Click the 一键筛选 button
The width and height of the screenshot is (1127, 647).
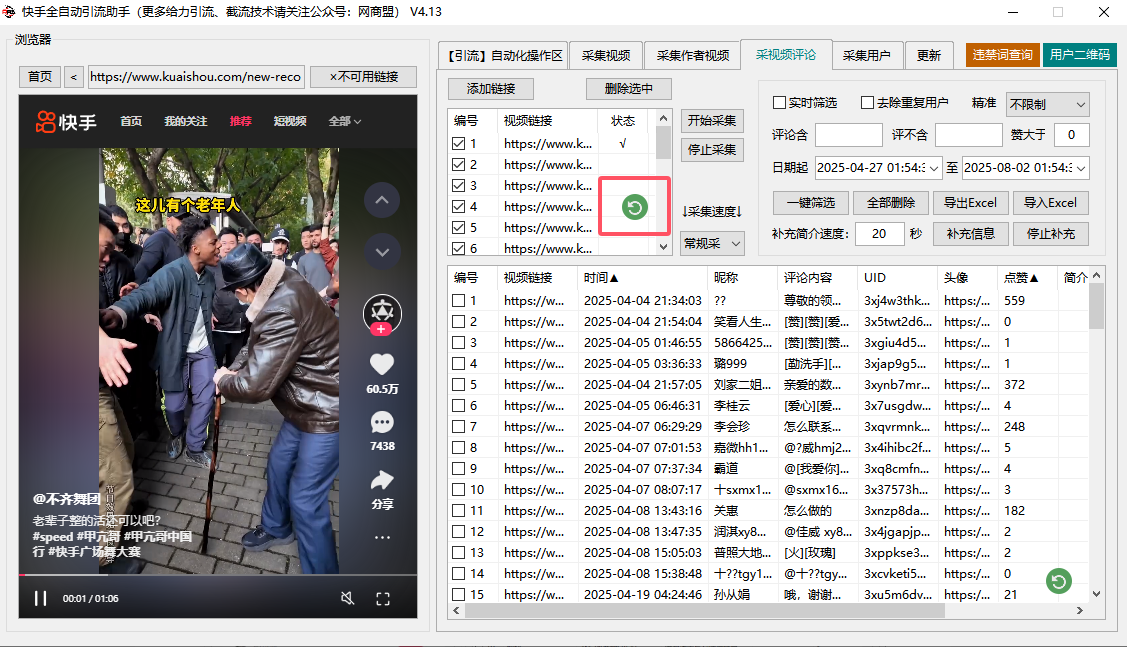(x=811, y=203)
